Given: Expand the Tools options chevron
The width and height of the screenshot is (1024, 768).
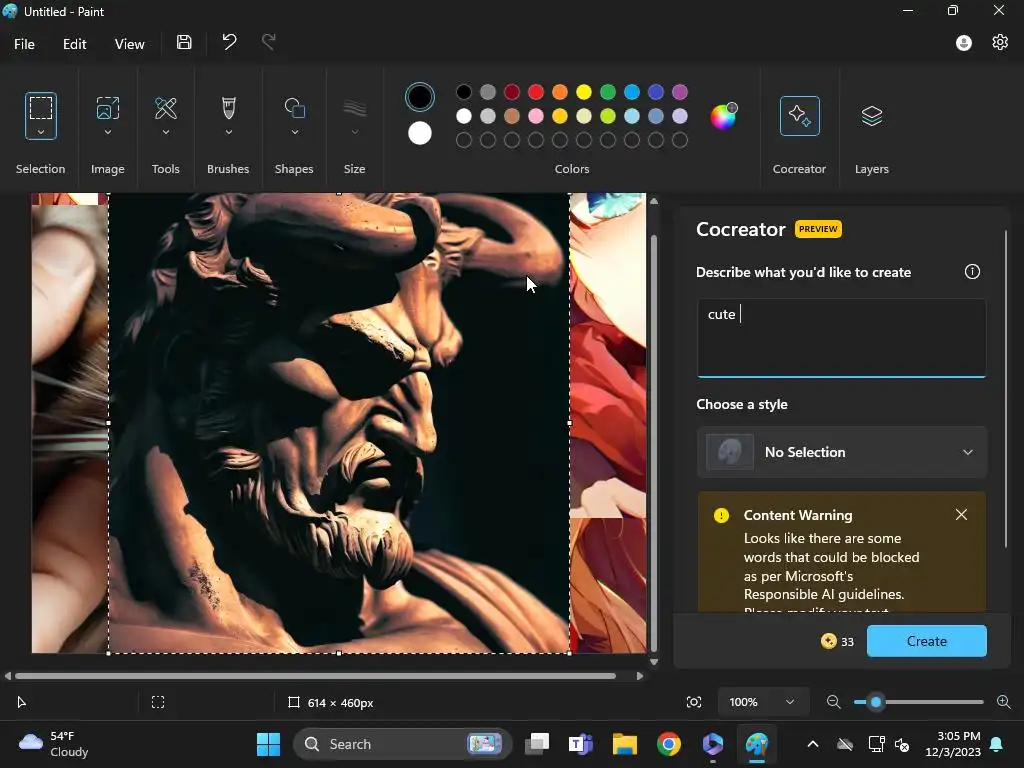Looking at the screenshot, I should click(166, 132).
